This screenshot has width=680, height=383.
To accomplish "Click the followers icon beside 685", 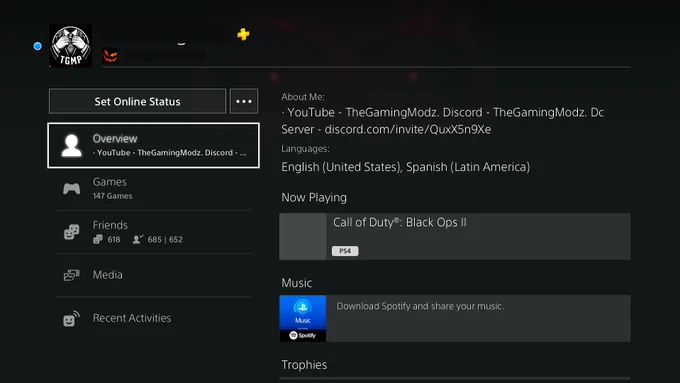I will pyautogui.click(x=138, y=239).
